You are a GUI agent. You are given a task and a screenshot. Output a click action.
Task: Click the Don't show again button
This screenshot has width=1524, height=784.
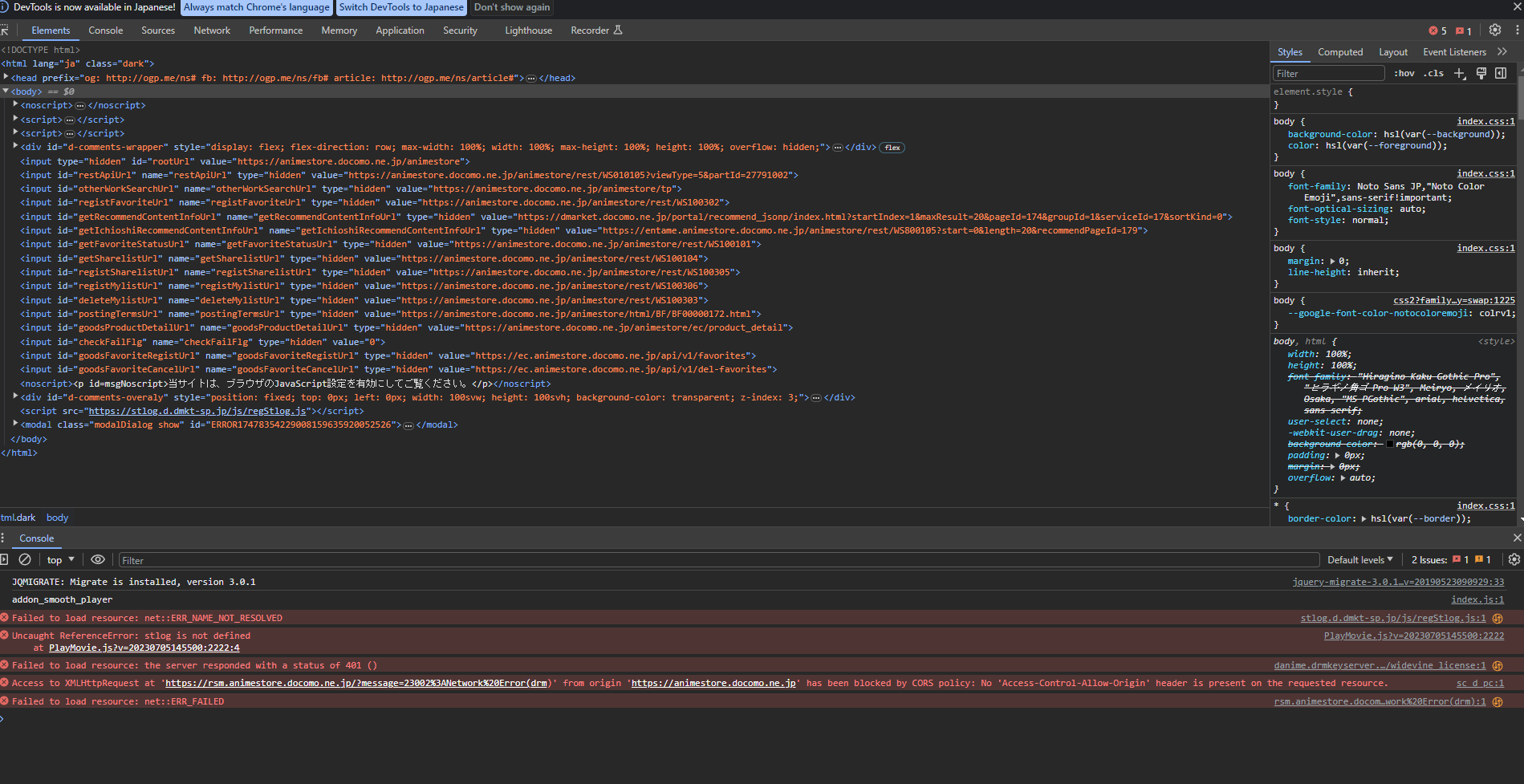pos(512,7)
